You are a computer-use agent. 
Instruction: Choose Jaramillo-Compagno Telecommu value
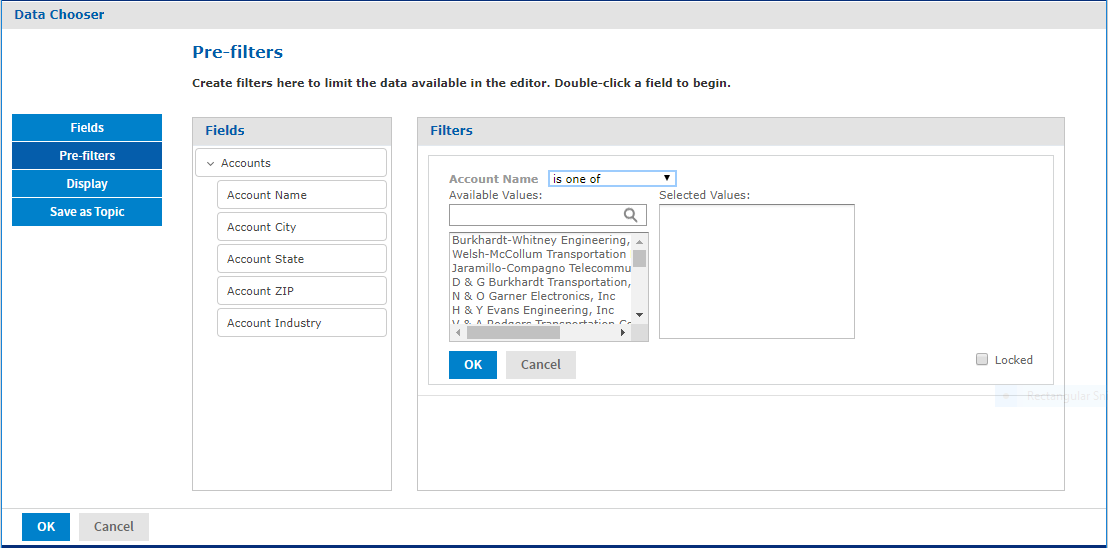(541, 268)
